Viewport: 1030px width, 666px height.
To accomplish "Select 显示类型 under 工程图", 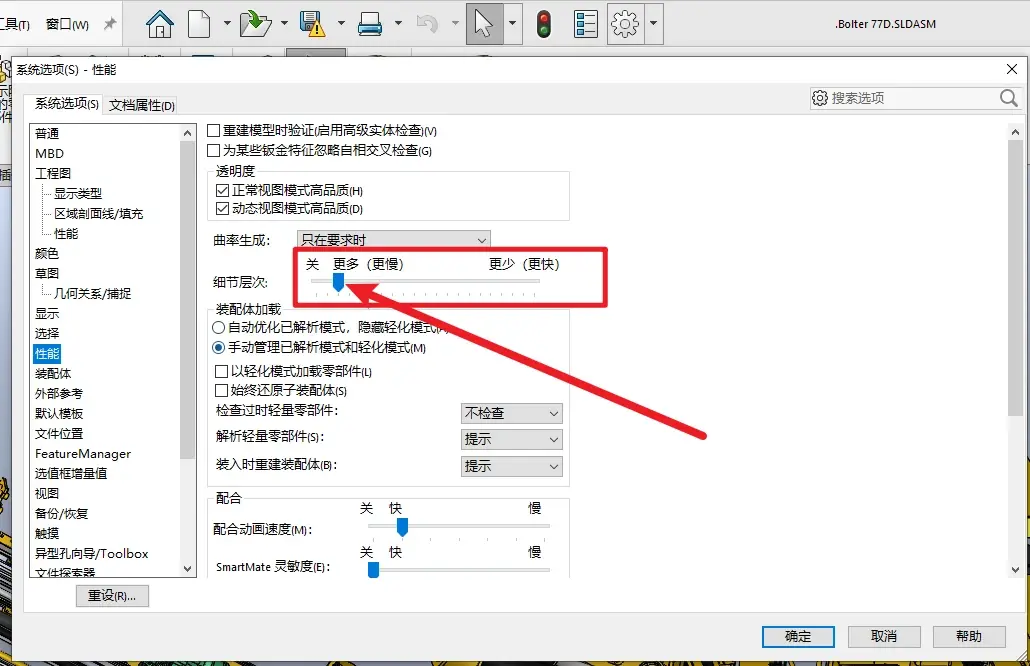I will point(78,193).
